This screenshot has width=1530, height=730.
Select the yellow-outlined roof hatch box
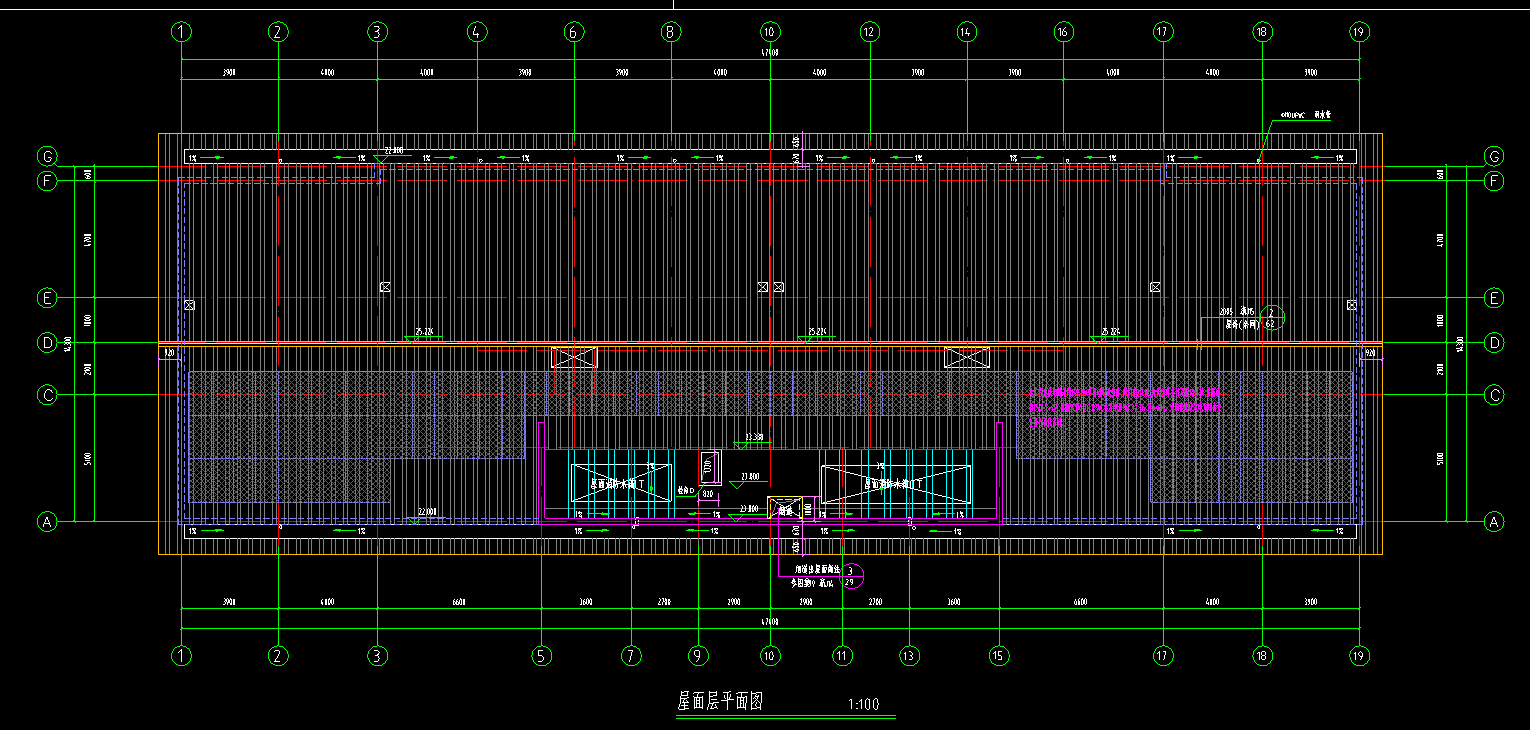tap(786, 509)
